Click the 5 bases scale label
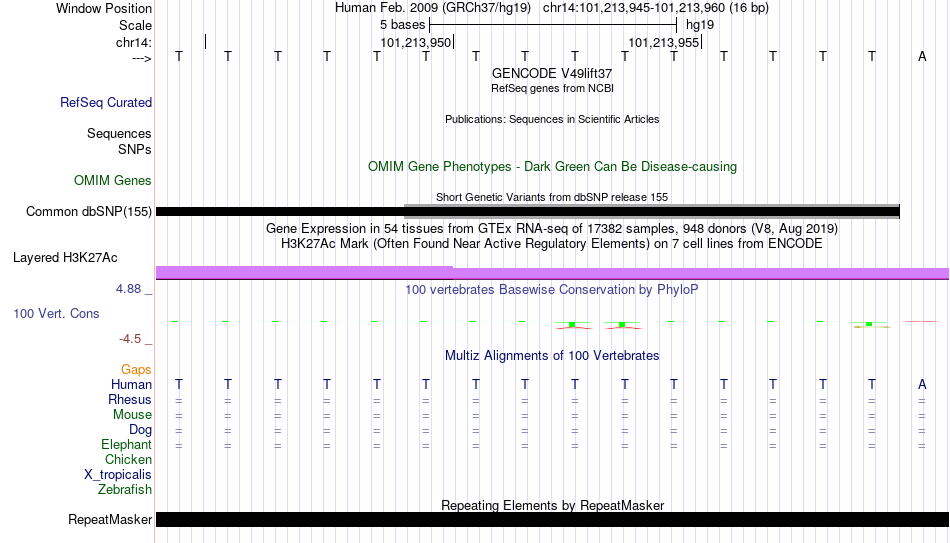This screenshot has width=950, height=543. click(x=402, y=25)
